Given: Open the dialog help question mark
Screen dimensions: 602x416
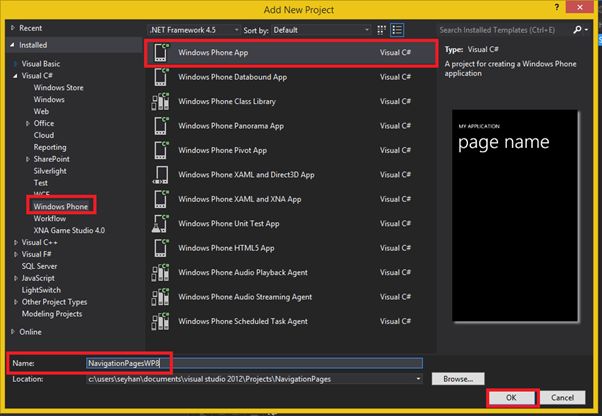Looking at the screenshot, I should 557,7.
